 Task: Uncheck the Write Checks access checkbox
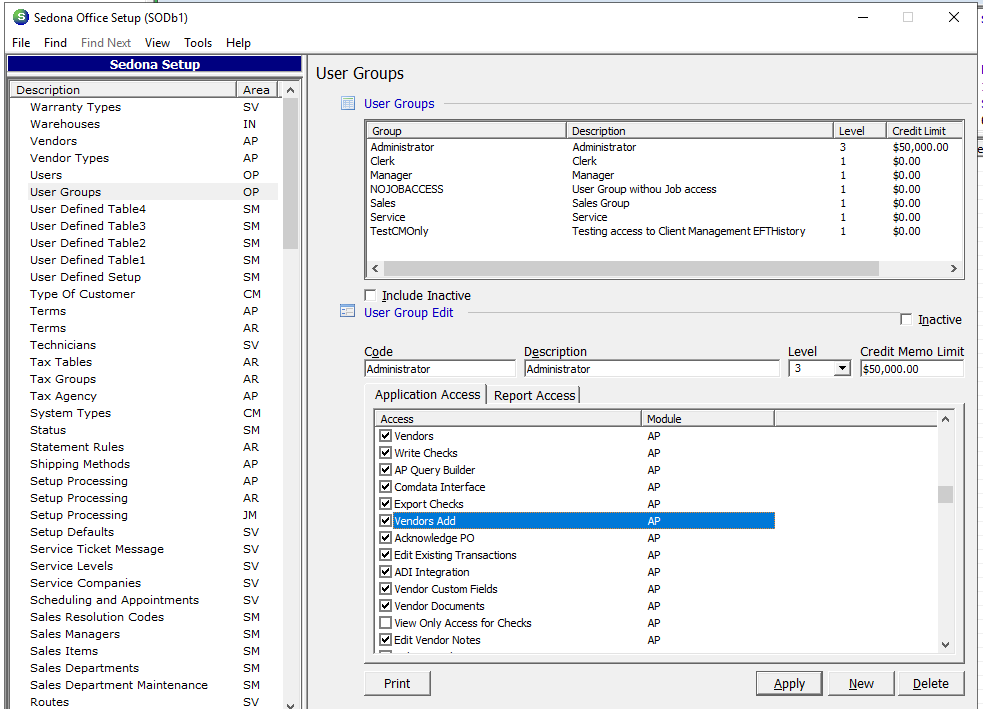click(x=386, y=452)
